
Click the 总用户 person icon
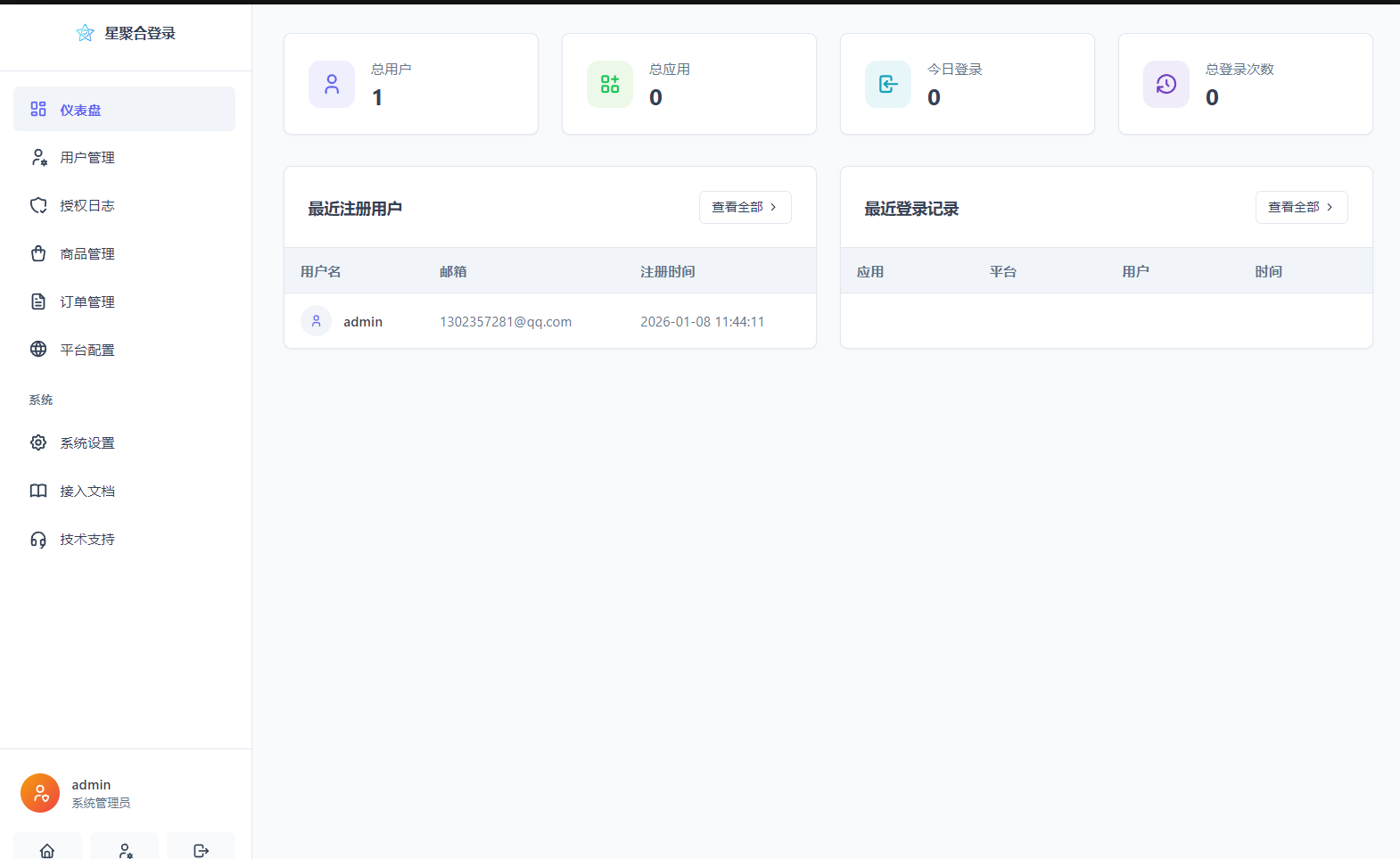point(332,84)
